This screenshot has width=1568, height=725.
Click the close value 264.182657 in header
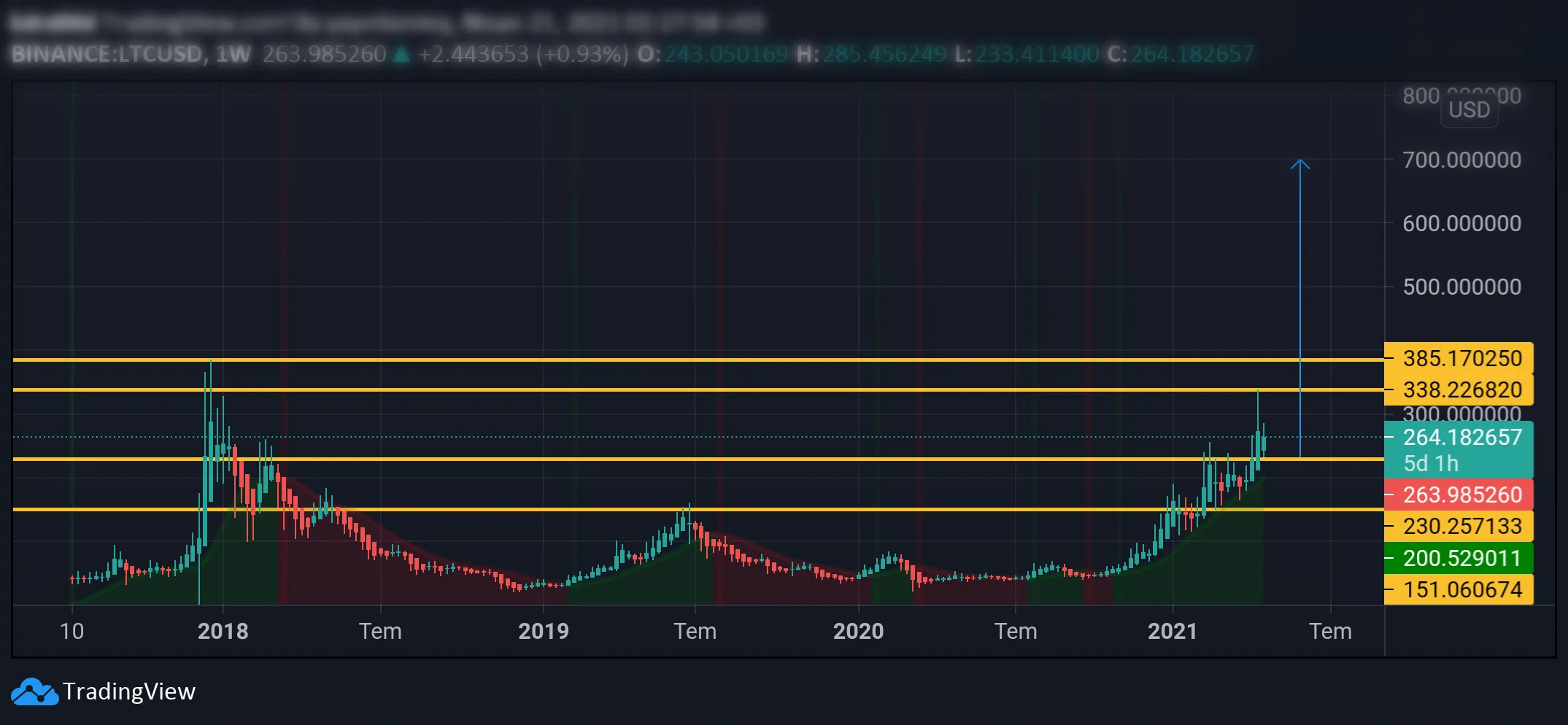click(1192, 54)
